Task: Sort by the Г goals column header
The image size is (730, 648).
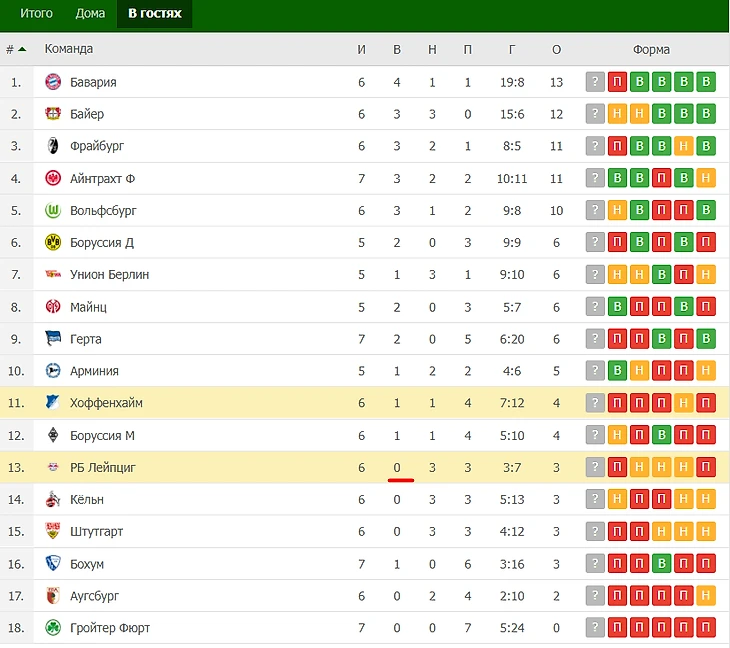Action: [x=512, y=49]
